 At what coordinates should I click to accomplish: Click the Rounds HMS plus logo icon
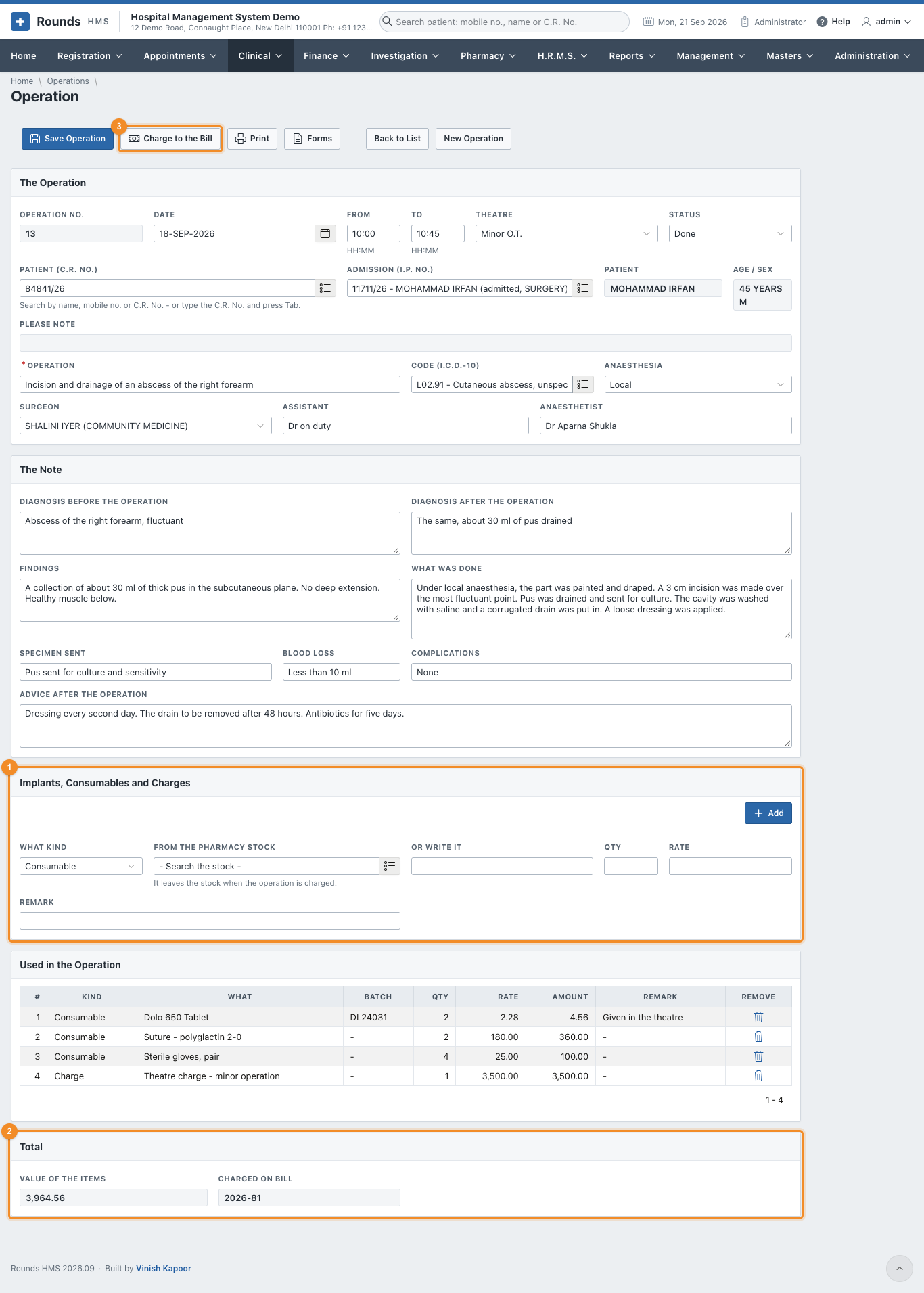[x=20, y=22]
